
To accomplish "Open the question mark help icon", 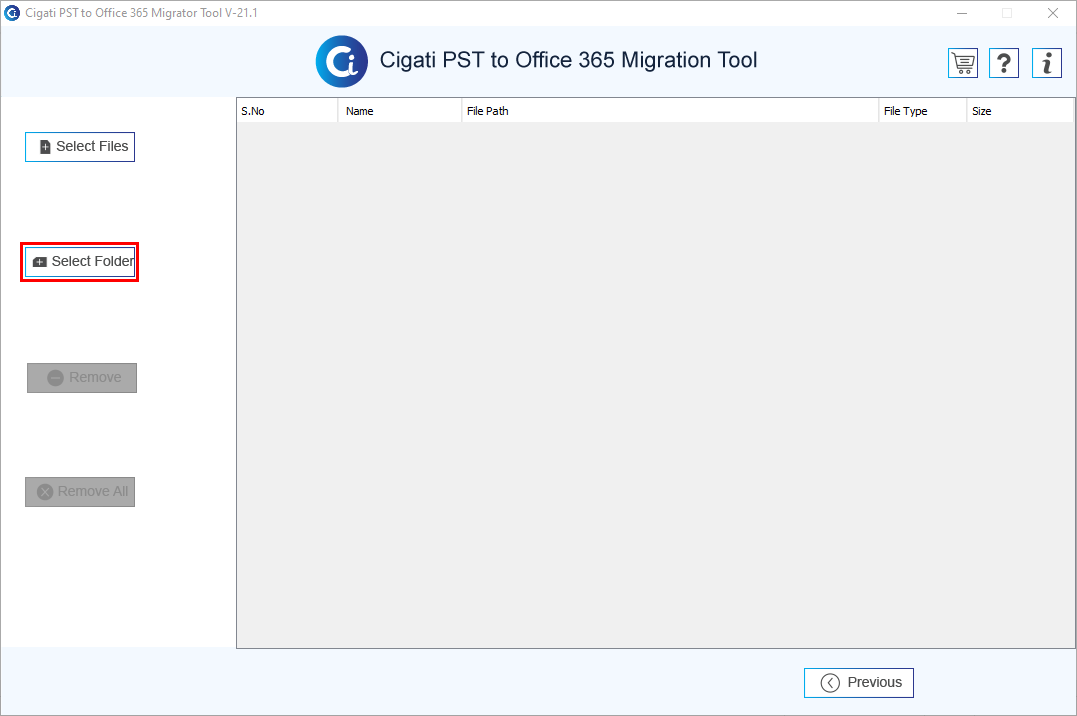I will [1004, 63].
